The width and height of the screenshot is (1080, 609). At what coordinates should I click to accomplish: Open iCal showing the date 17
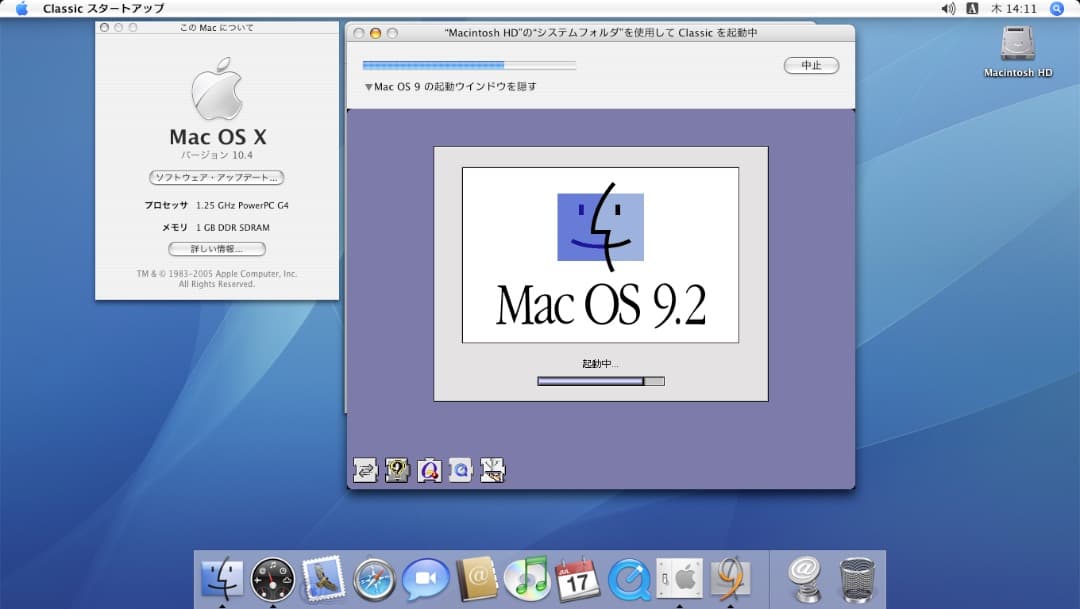pos(575,578)
